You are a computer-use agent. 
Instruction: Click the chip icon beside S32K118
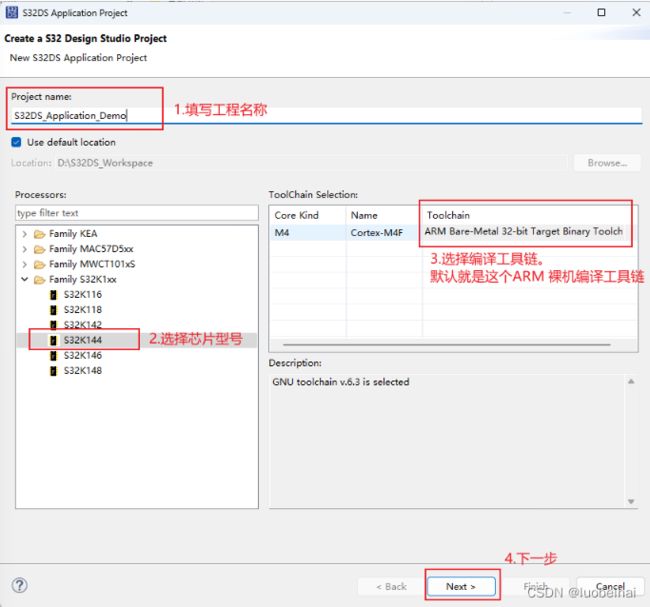[x=53, y=310]
